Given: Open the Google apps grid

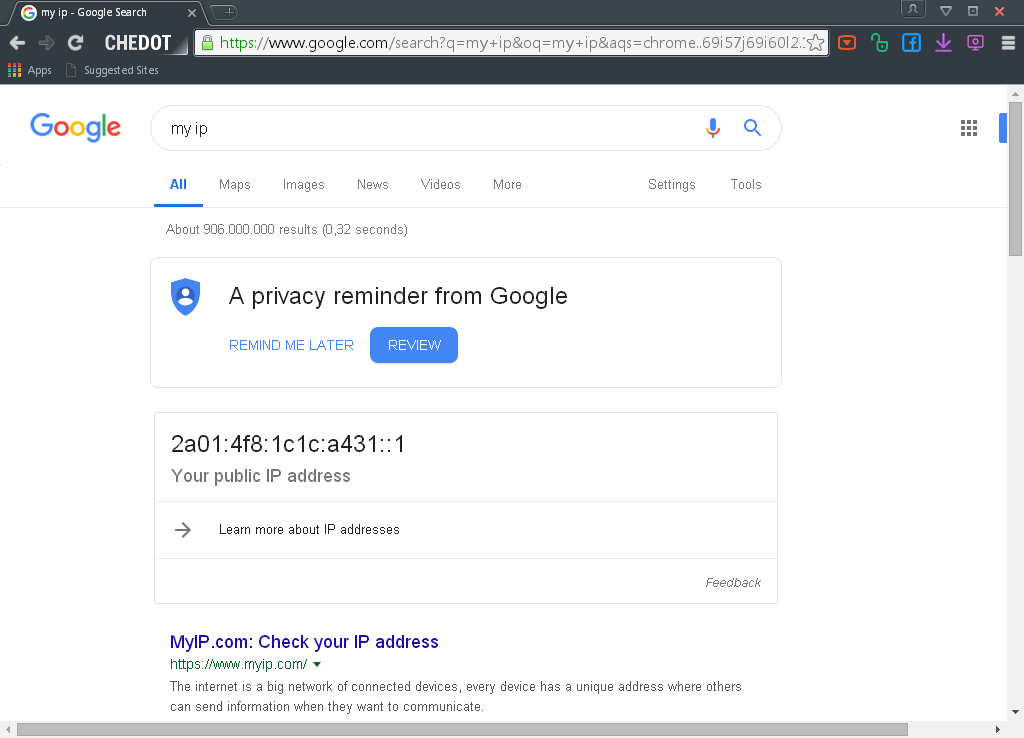Looking at the screenshot, I should point(968,128).
